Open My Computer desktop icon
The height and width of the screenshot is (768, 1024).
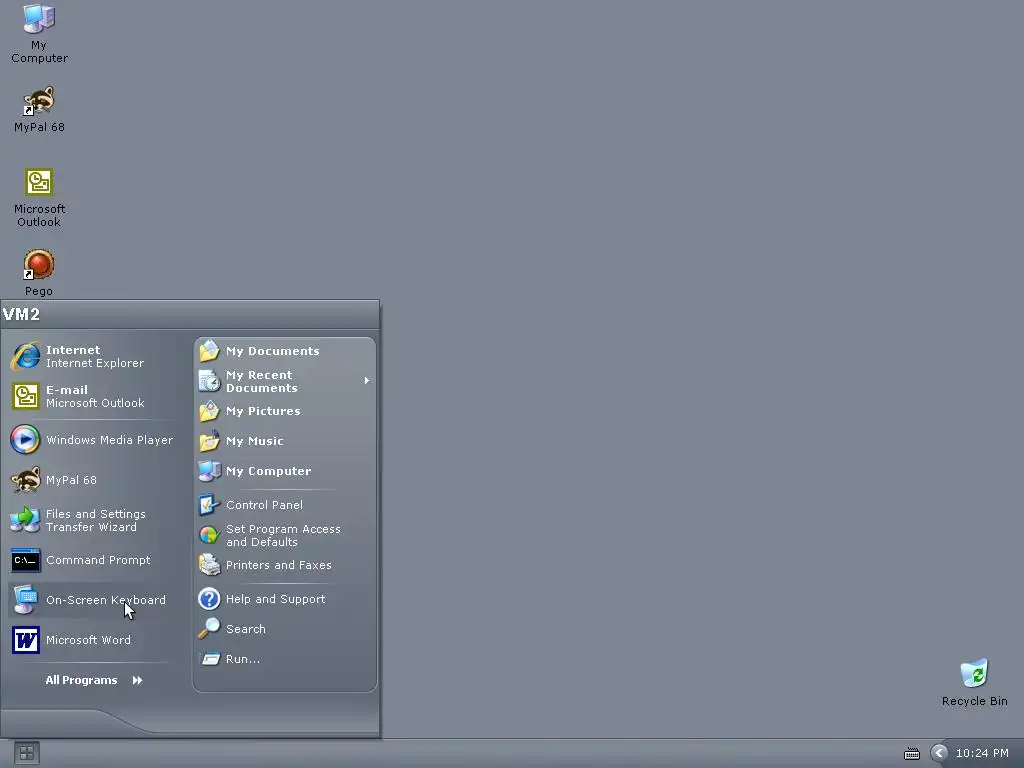(x=39, y=33)
